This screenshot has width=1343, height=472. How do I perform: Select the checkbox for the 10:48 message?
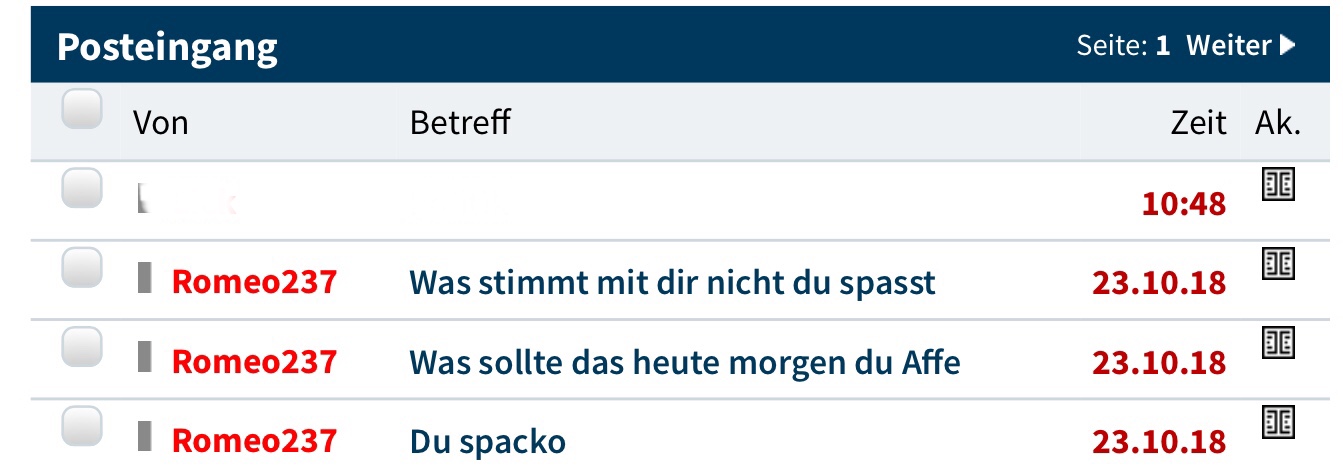coord(82,188)
